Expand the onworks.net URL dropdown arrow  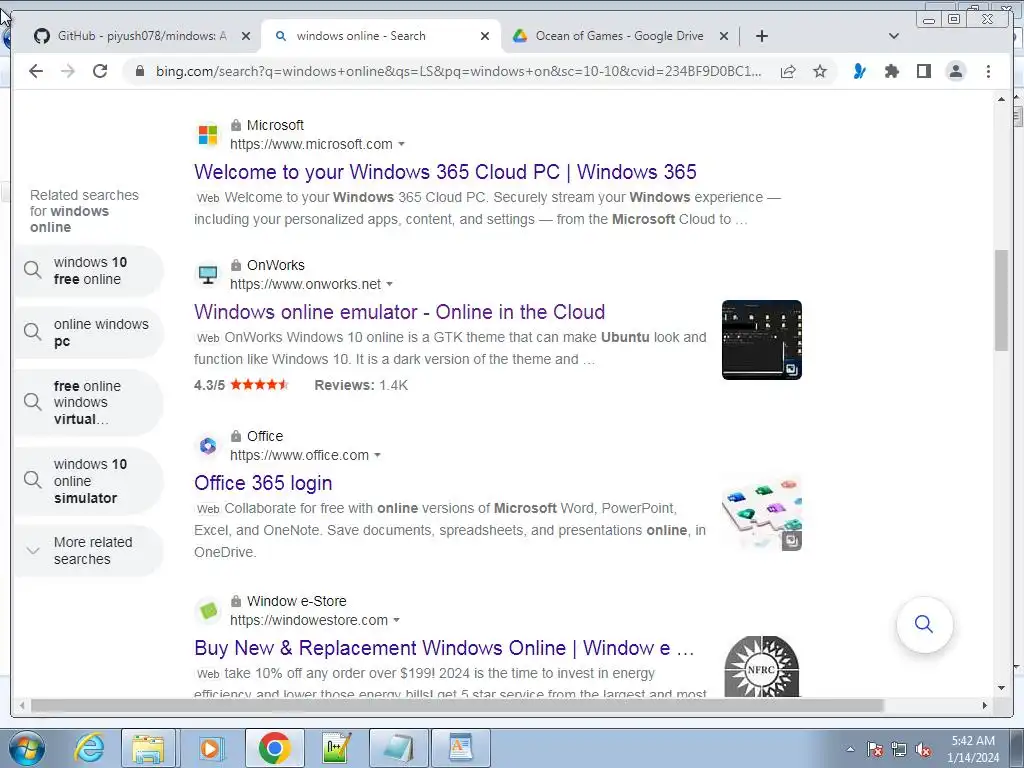tap(390, 284)
